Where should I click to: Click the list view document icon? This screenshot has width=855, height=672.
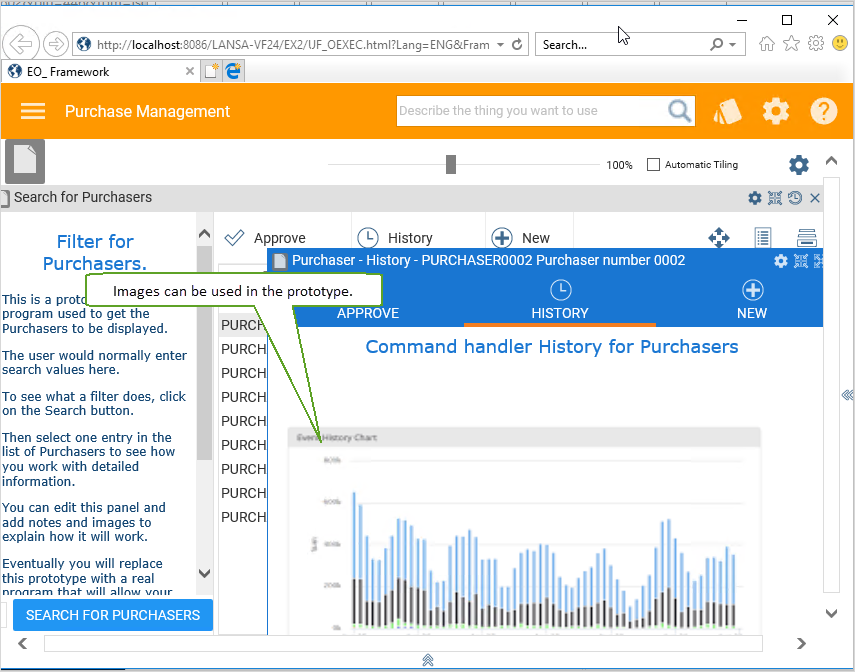point(763,237)
